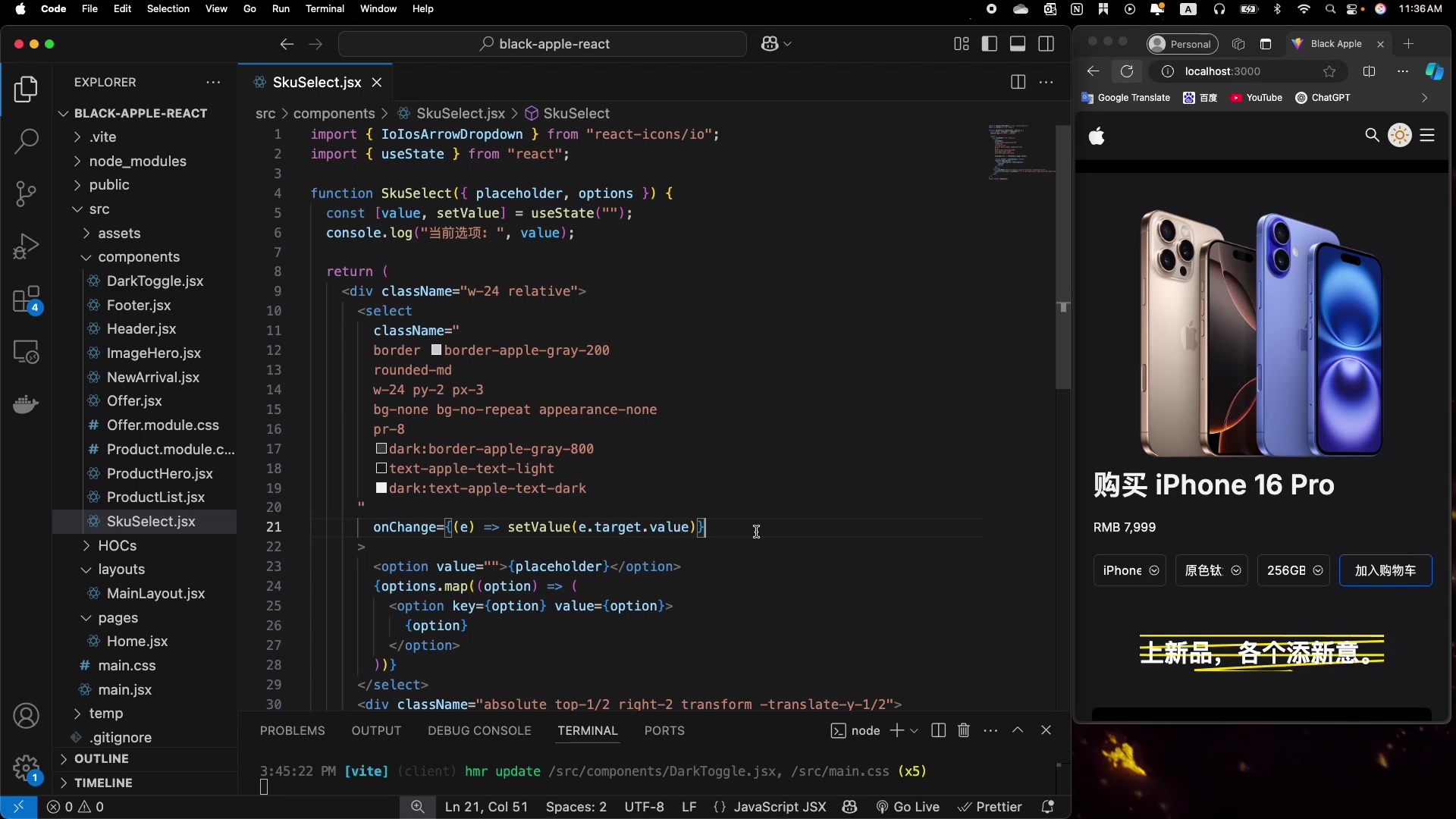This screenshot has height=819, width=1456.
Task: Open ChatGPT bookmark in browser
Action: tap(1323, 98)
